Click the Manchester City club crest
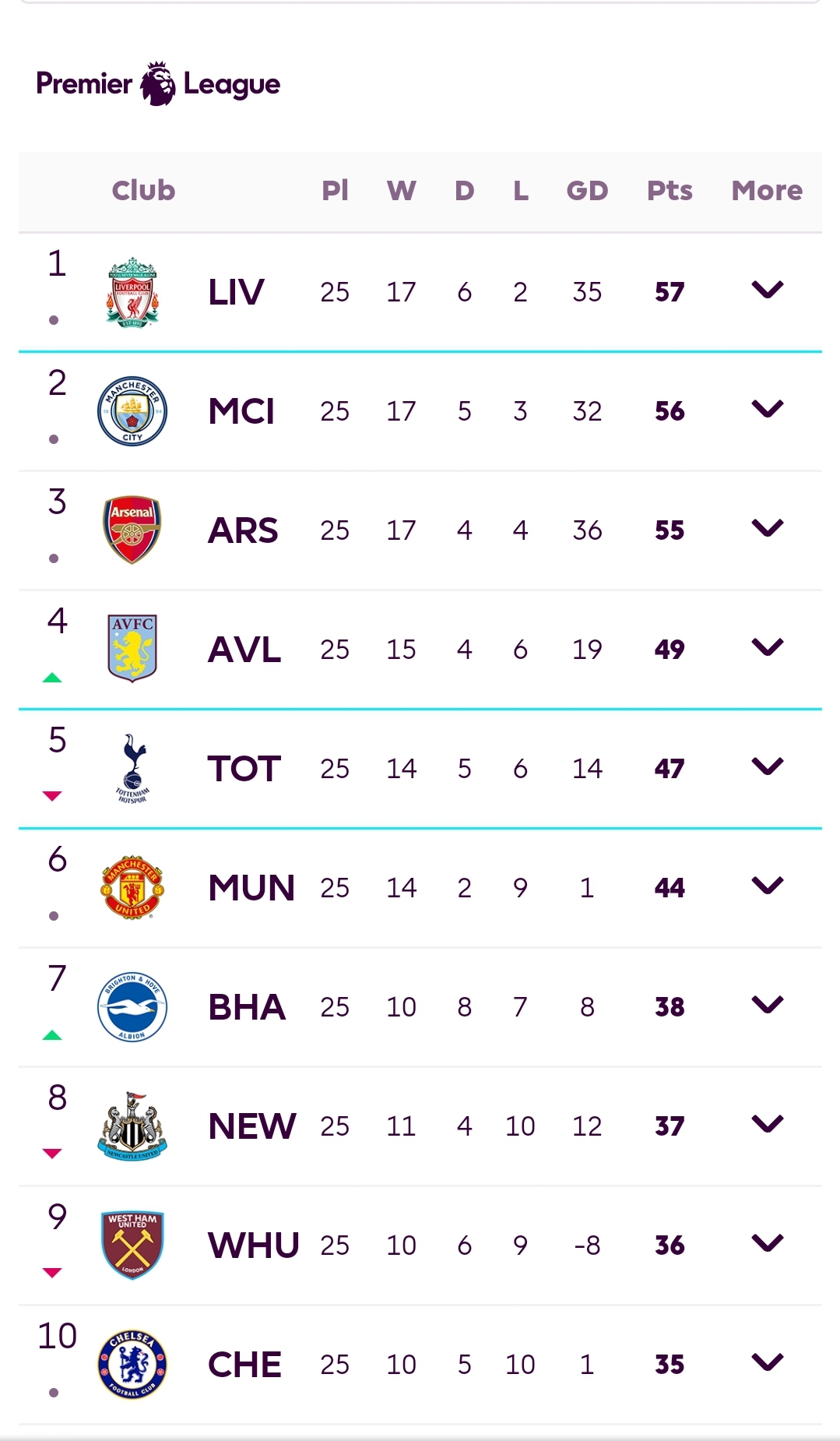 coord(132,411)
